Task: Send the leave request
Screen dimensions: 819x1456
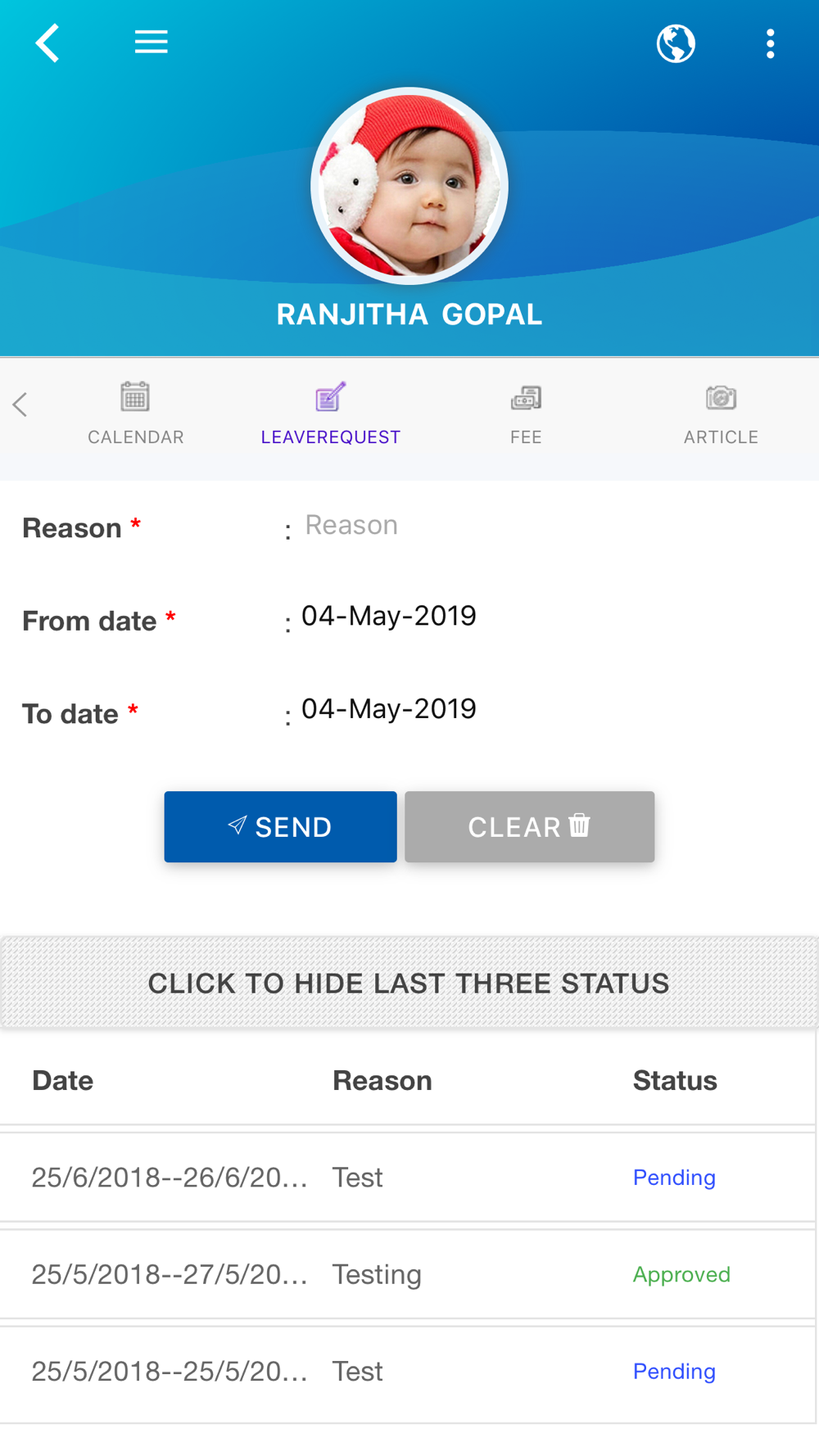Action: [x=280, y=826]
